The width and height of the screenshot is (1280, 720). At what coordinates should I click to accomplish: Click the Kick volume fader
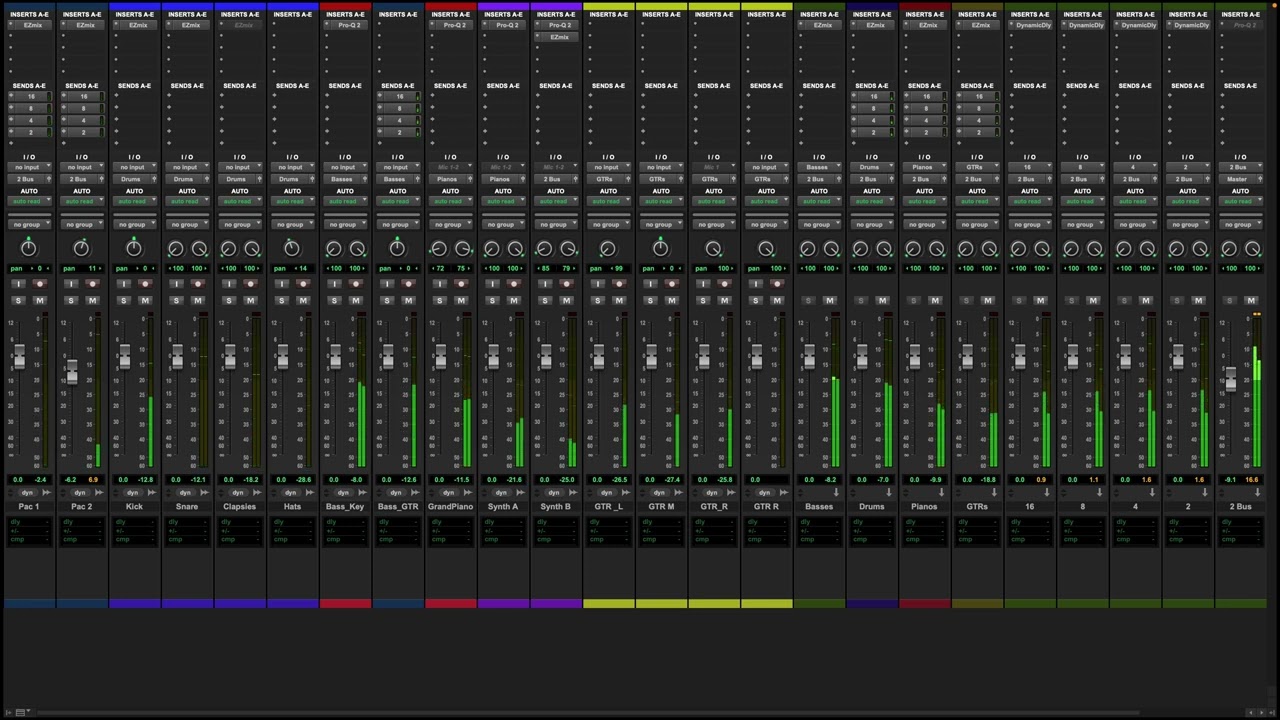[x=124, y=357]
